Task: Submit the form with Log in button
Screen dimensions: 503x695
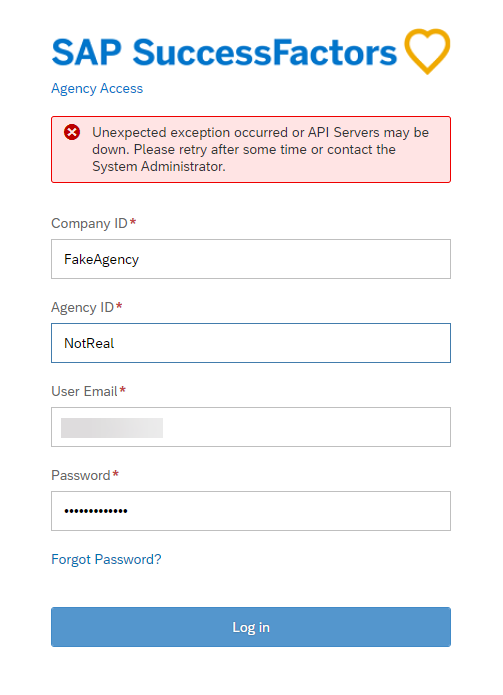Action: (x=251, y=627)
